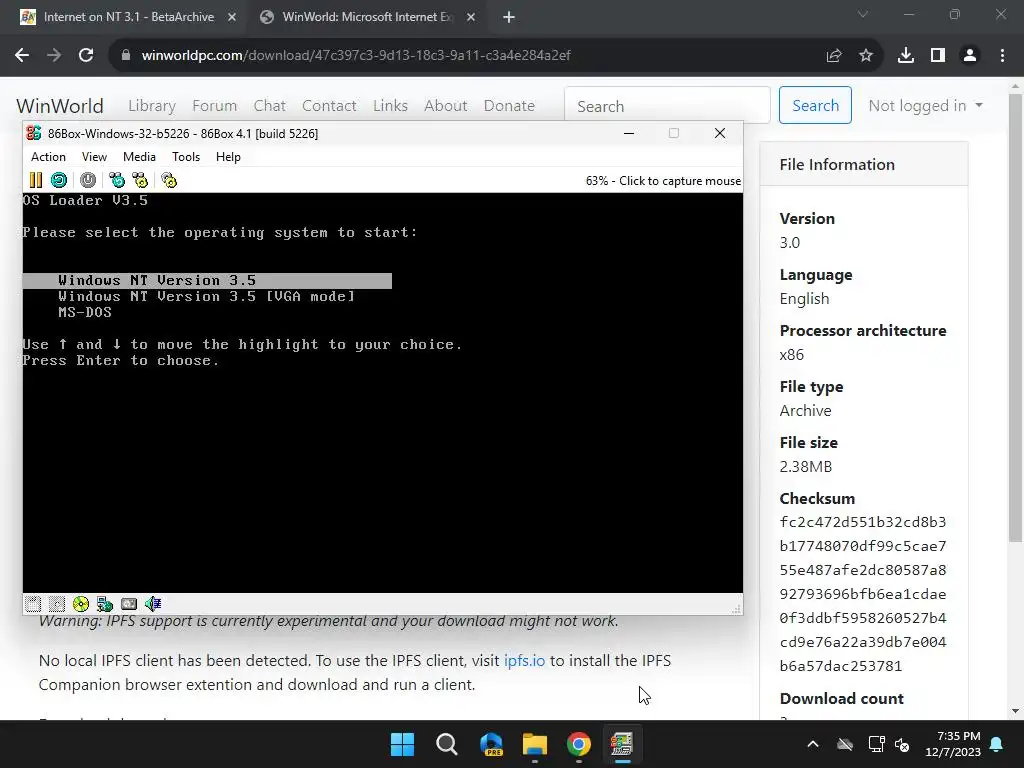
Task: Open Chrome downloads icon
Action: click(906, 56)
